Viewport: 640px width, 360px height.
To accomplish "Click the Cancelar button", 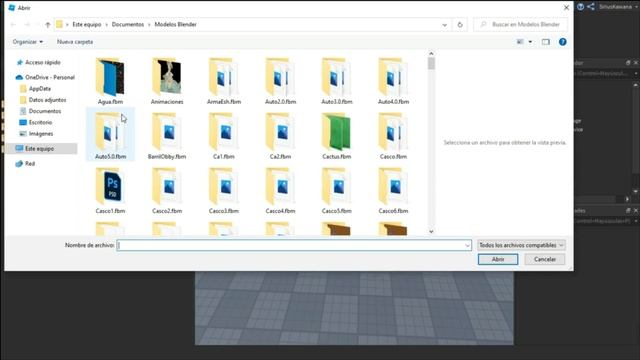I will [x=544, y=259].
